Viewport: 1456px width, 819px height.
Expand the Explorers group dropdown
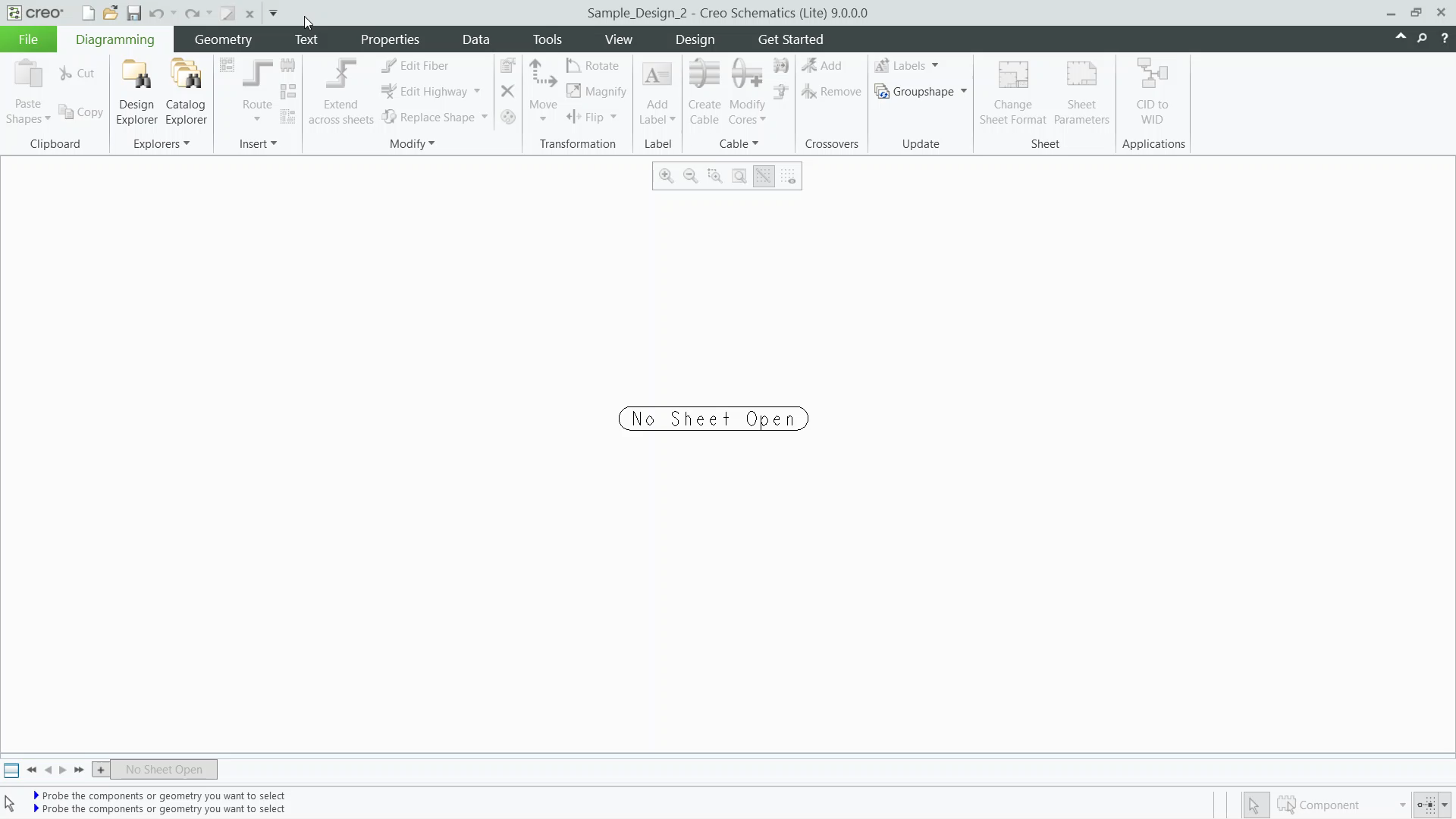tap(161, 143)
